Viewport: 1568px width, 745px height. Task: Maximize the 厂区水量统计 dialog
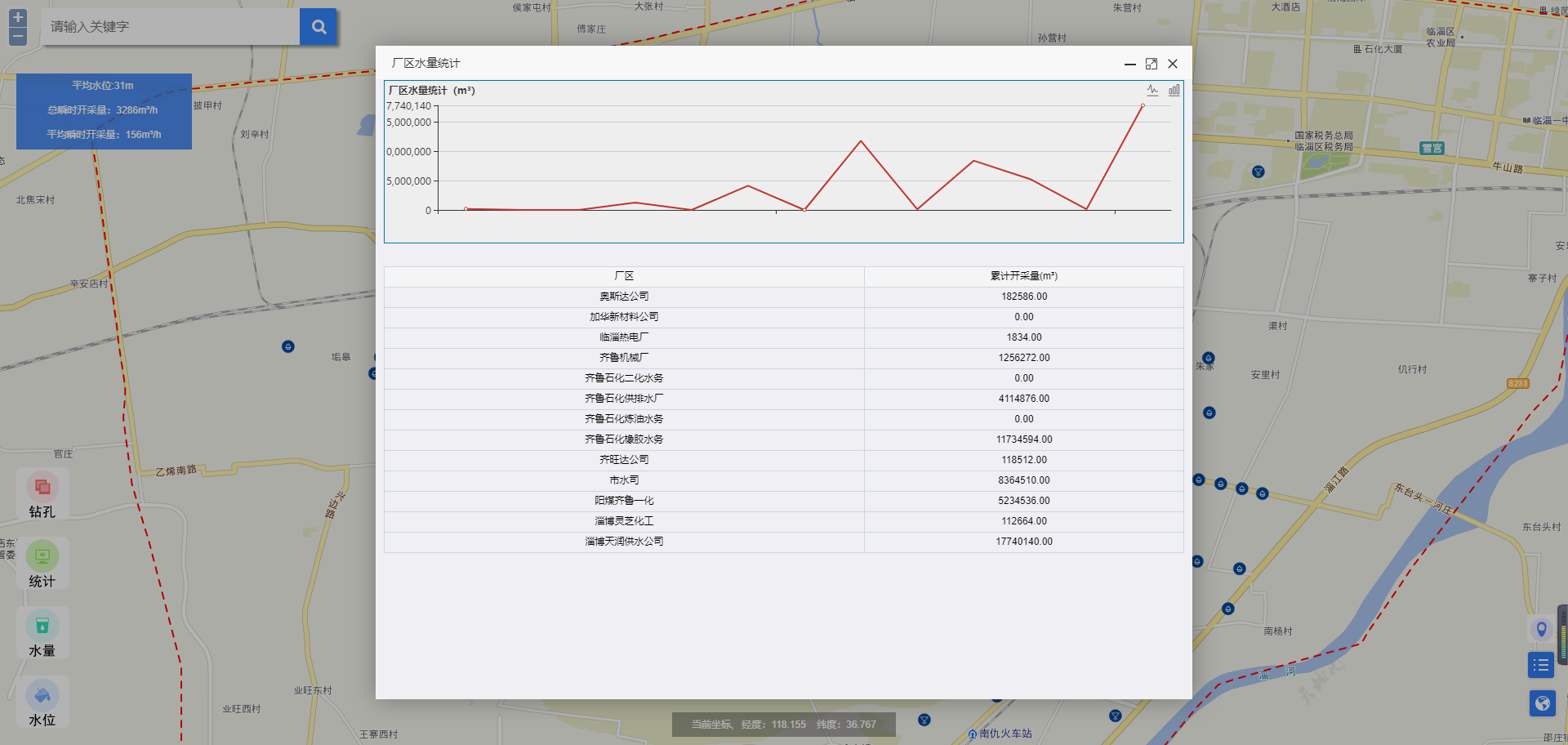pyautogui.click(x=1151, y=64)
